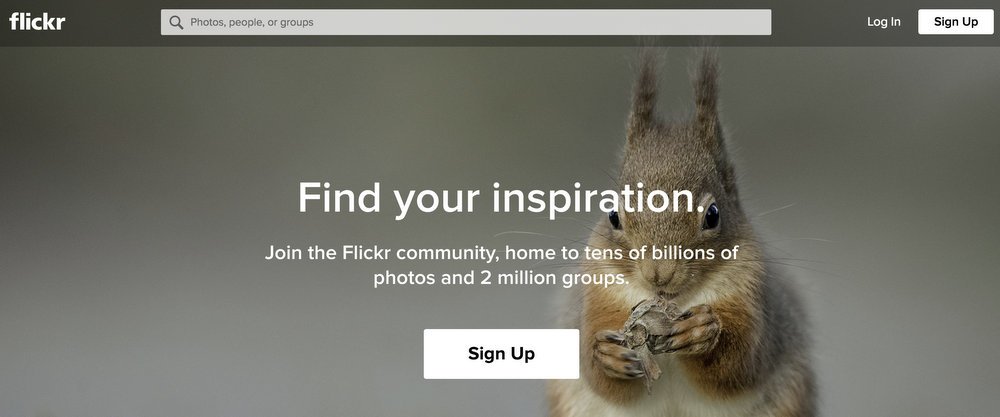The image size is (1000, 417).
Task: Click the phrase 2 million groups
Action: (x=552, y=279)
